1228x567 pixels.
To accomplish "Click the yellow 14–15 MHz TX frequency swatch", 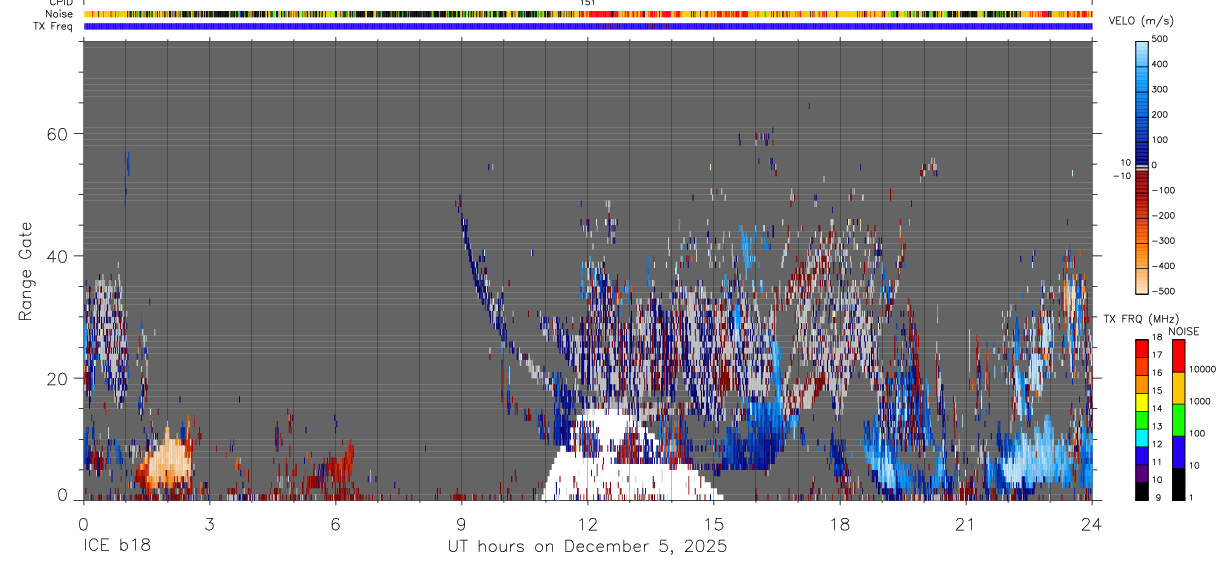I will click(x=1142, y=400).
